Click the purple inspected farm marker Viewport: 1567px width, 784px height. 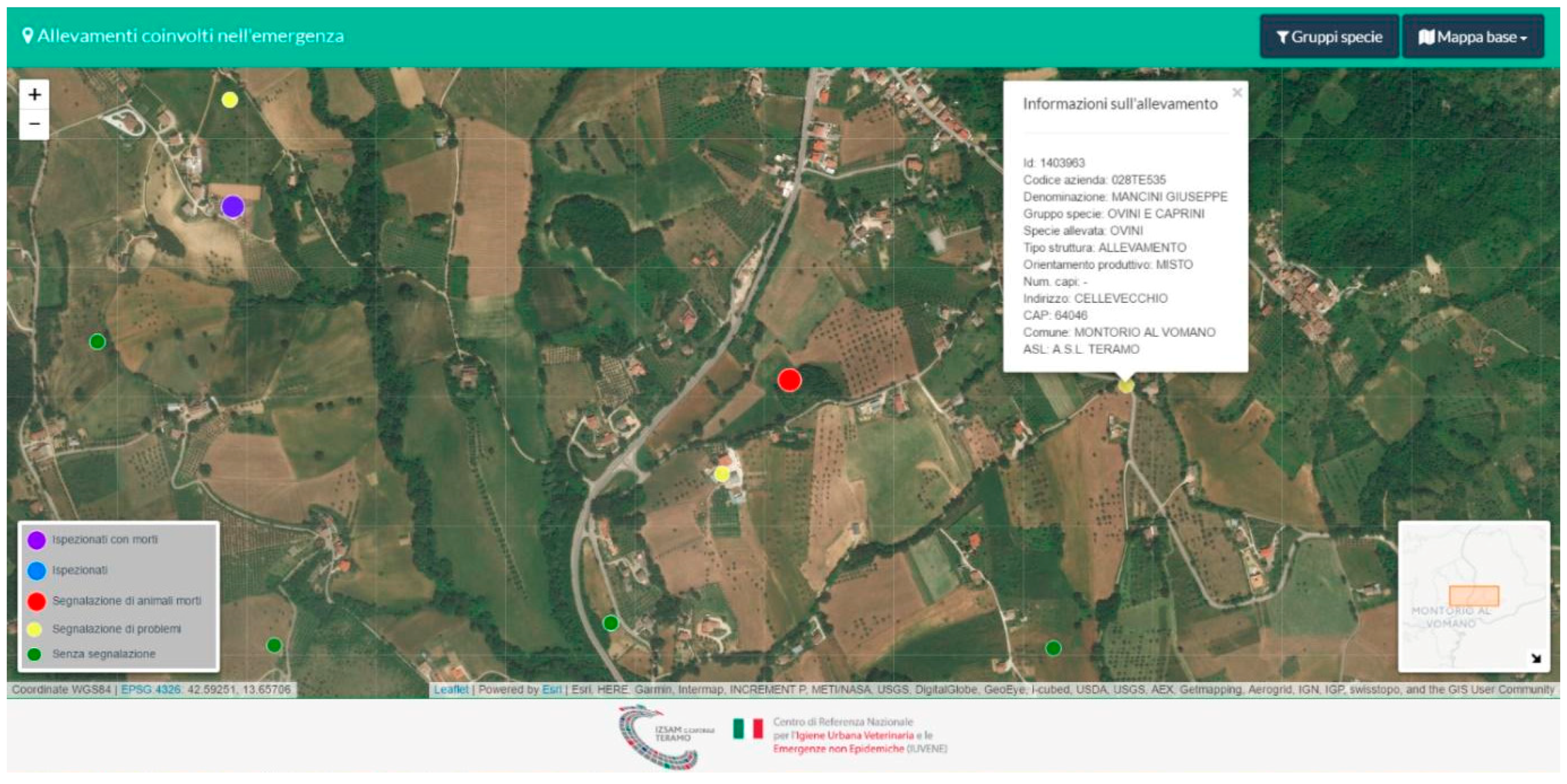pos(232,207)
